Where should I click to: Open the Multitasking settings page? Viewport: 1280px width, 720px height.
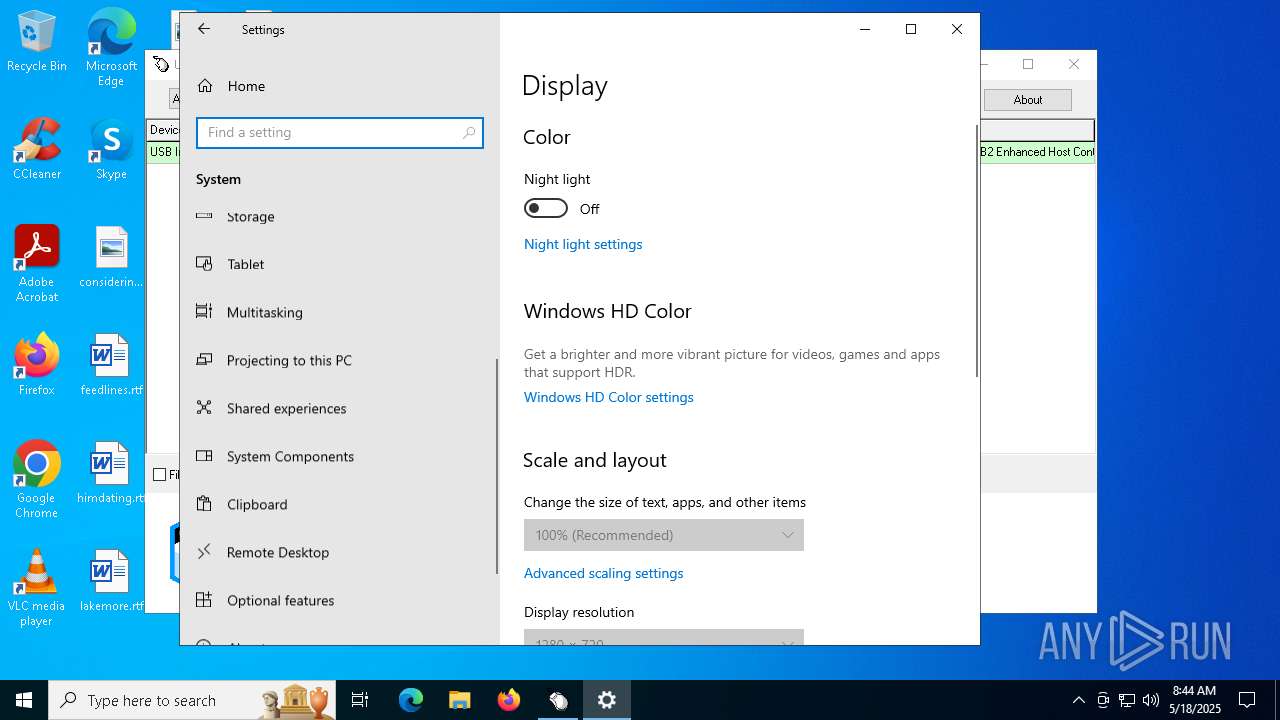point(340,312)
